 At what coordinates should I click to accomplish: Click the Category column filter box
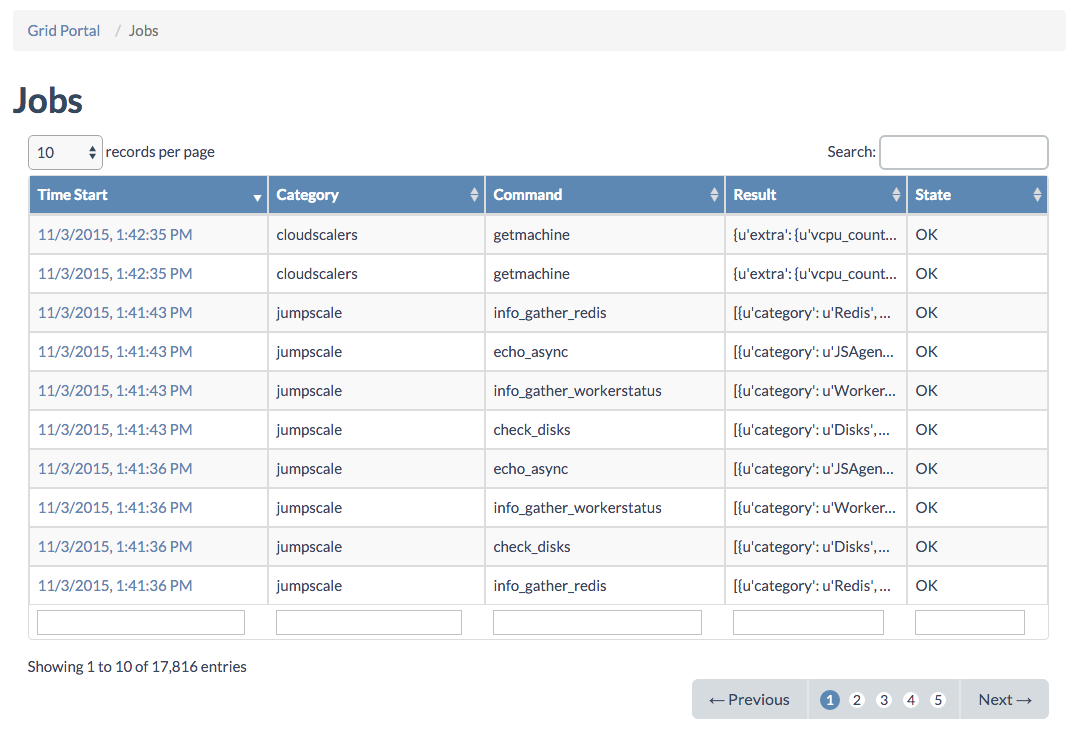tap(368, 623)
